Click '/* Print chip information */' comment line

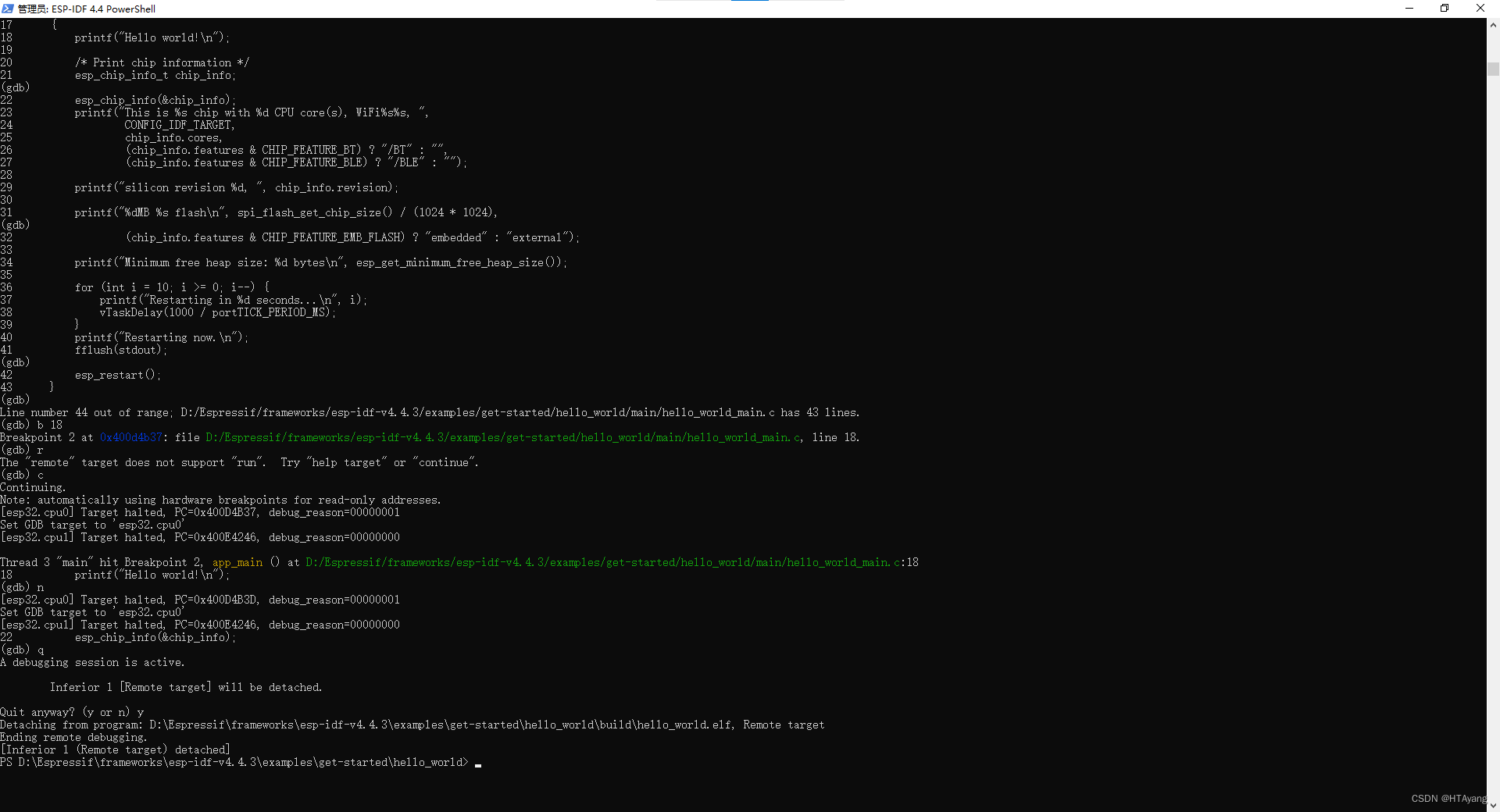click(162, 62)
